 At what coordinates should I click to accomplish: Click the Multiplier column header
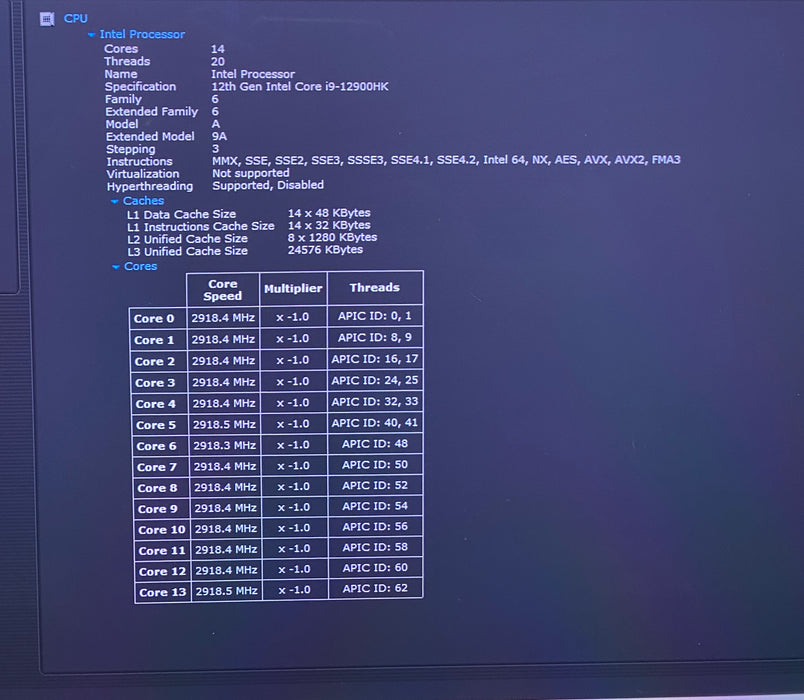pos(293,289)
